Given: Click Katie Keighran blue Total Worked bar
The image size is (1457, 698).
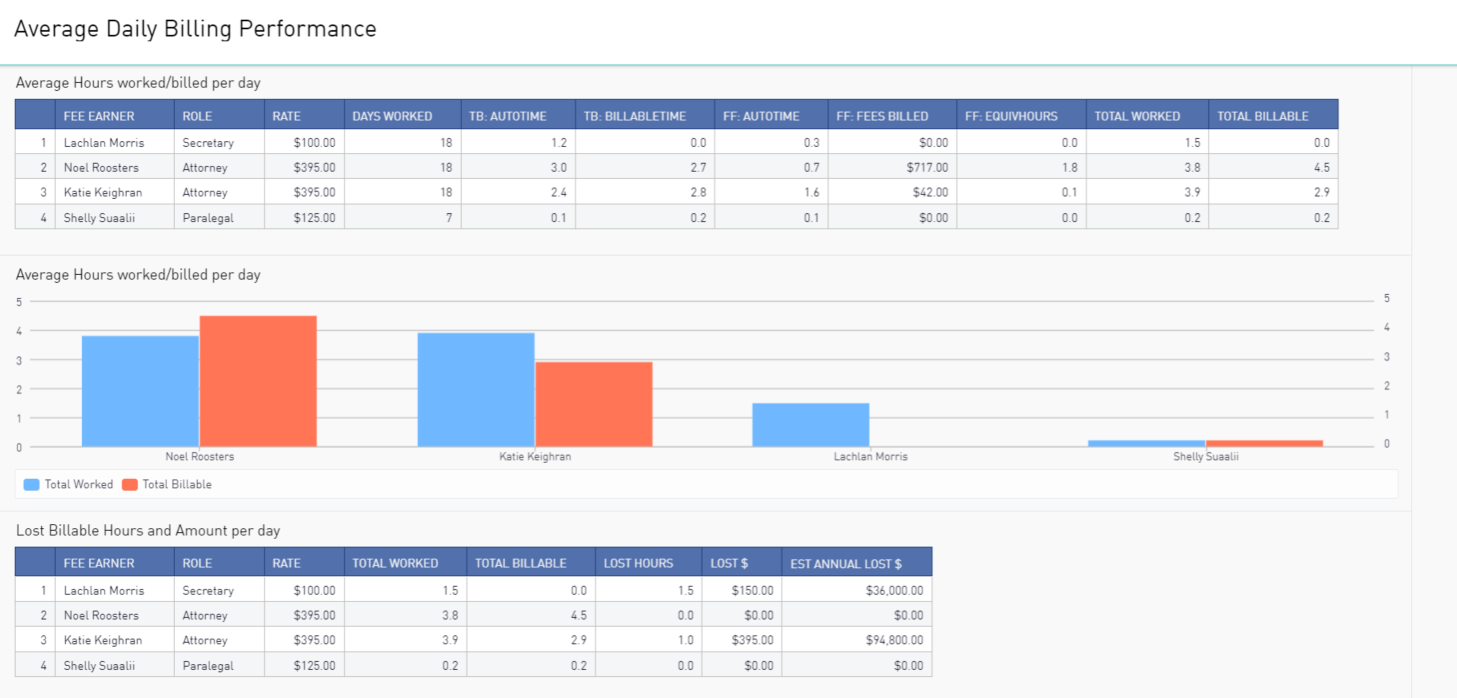Looking at the screenshot, I should 476,390.
